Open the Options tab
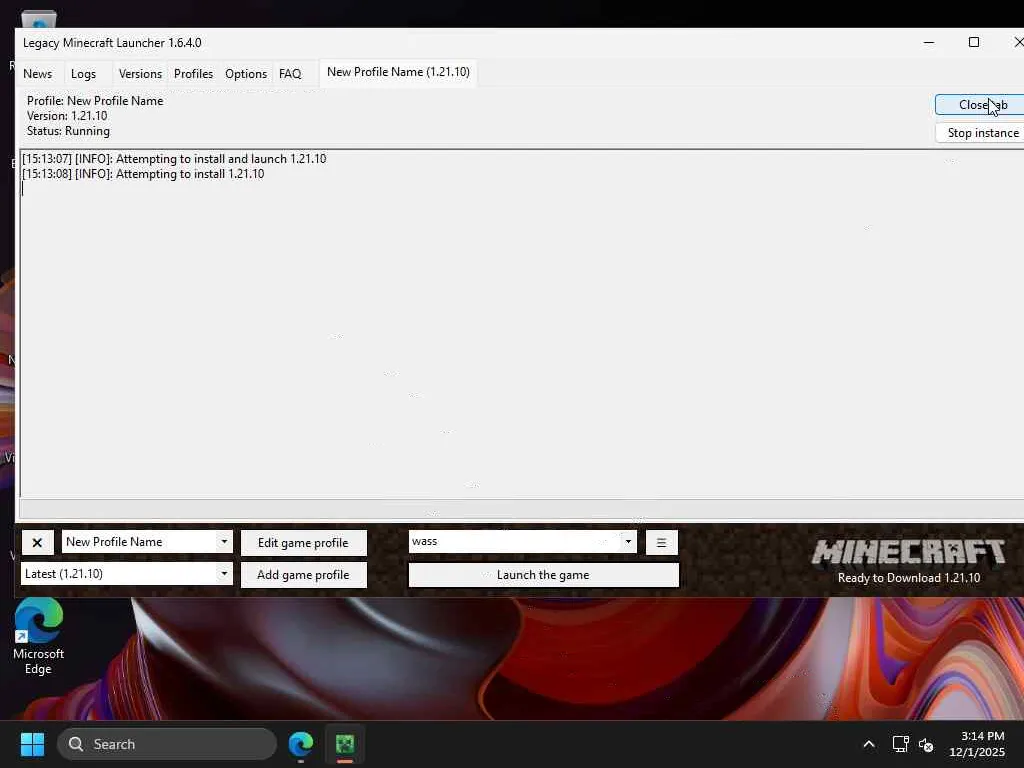This screenshot has height=768, width=1024. point(246,74)
